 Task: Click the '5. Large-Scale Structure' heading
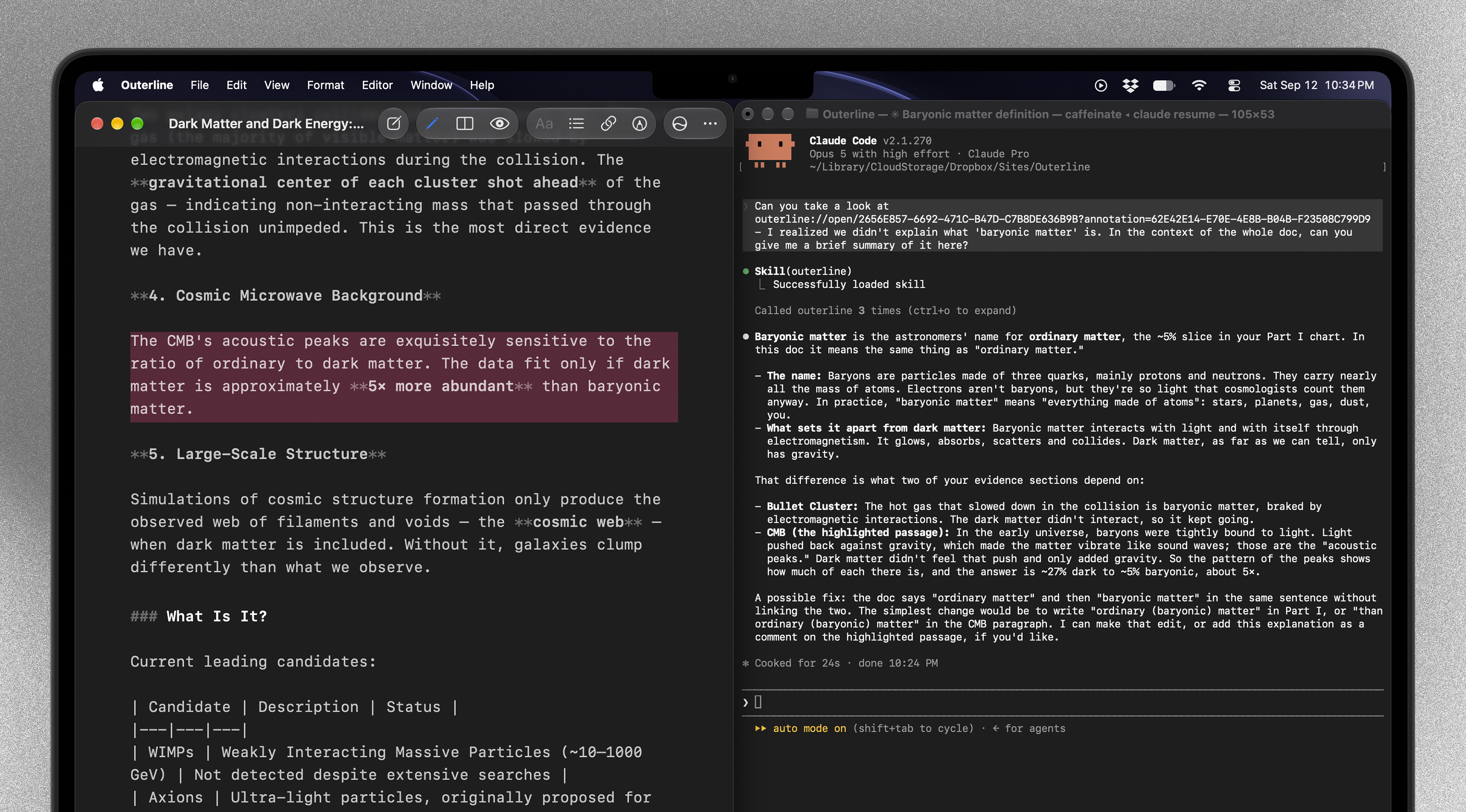258,454
